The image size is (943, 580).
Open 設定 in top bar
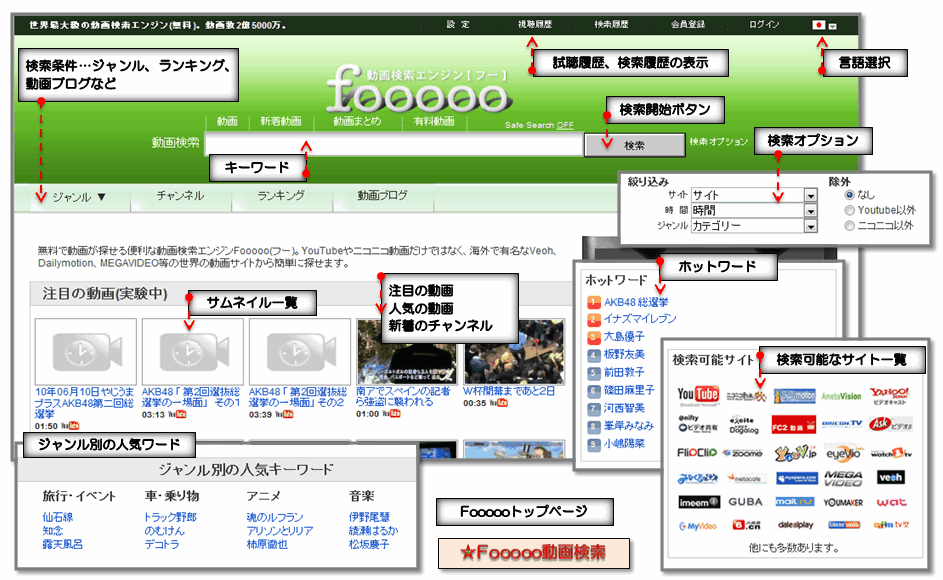click(x=458, y=24)
